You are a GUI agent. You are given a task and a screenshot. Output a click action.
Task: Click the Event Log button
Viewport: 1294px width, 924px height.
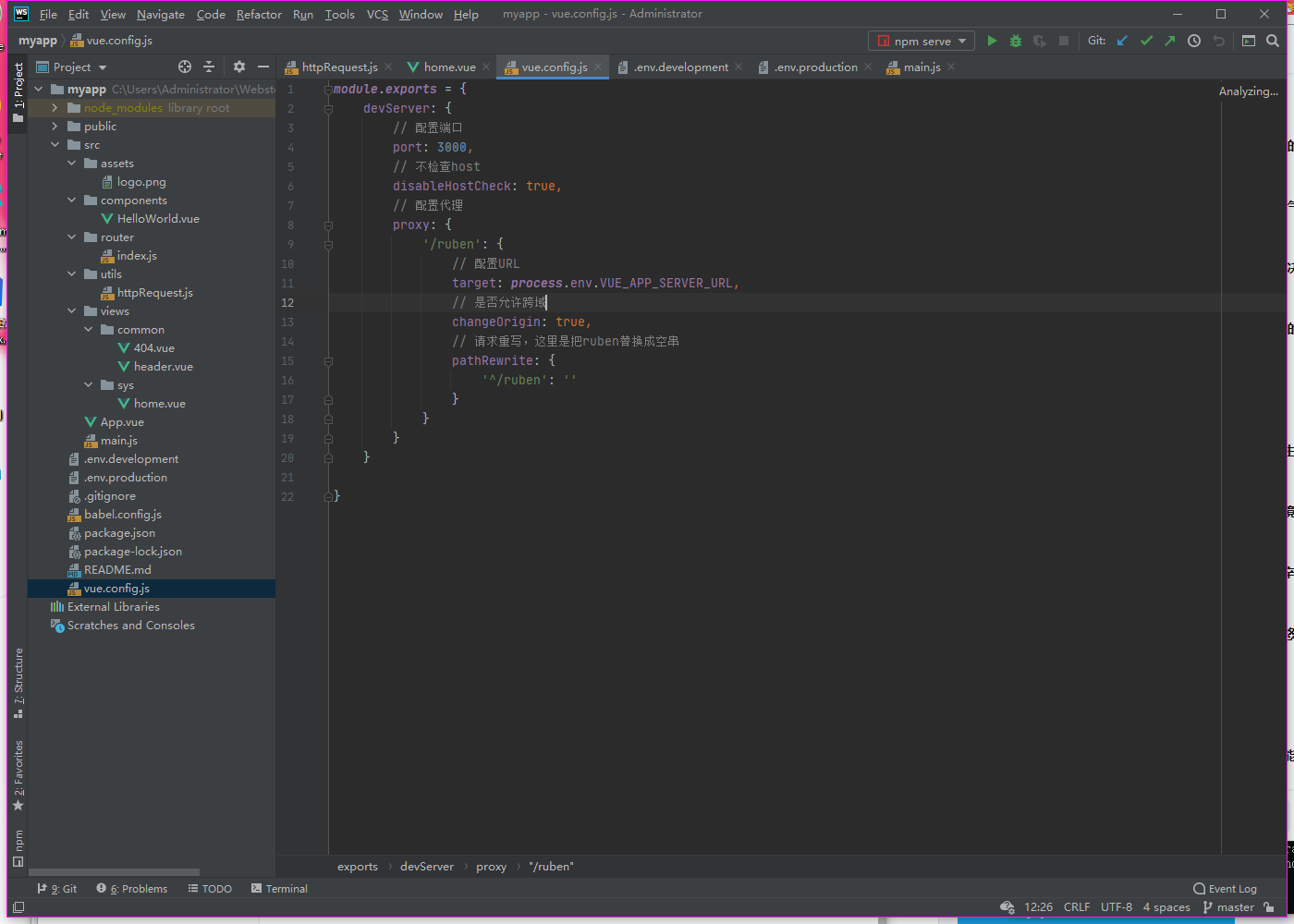pos(1225,889)
